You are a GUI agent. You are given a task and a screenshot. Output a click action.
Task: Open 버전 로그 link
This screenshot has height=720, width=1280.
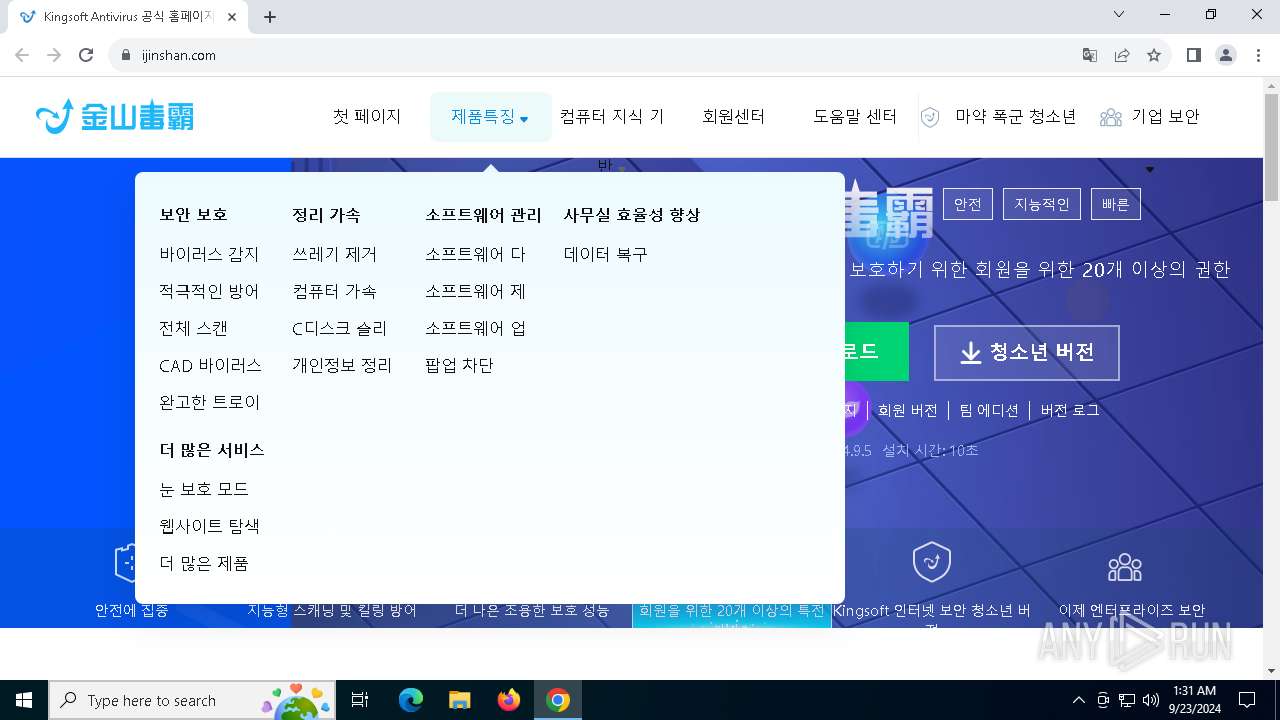click(x=1070, y=410)
